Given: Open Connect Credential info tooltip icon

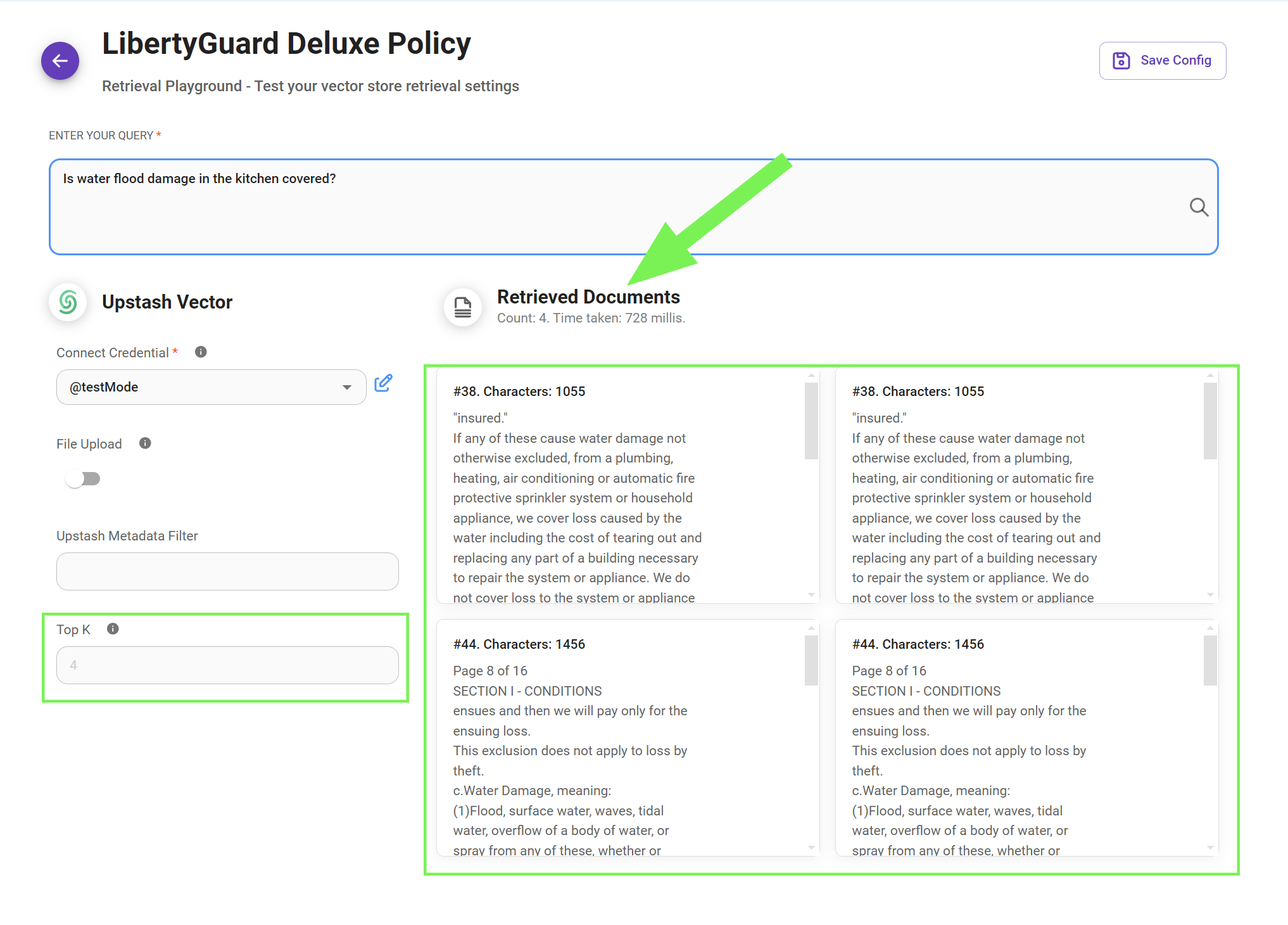Looking at the screenshot, I should coord(201,352).
